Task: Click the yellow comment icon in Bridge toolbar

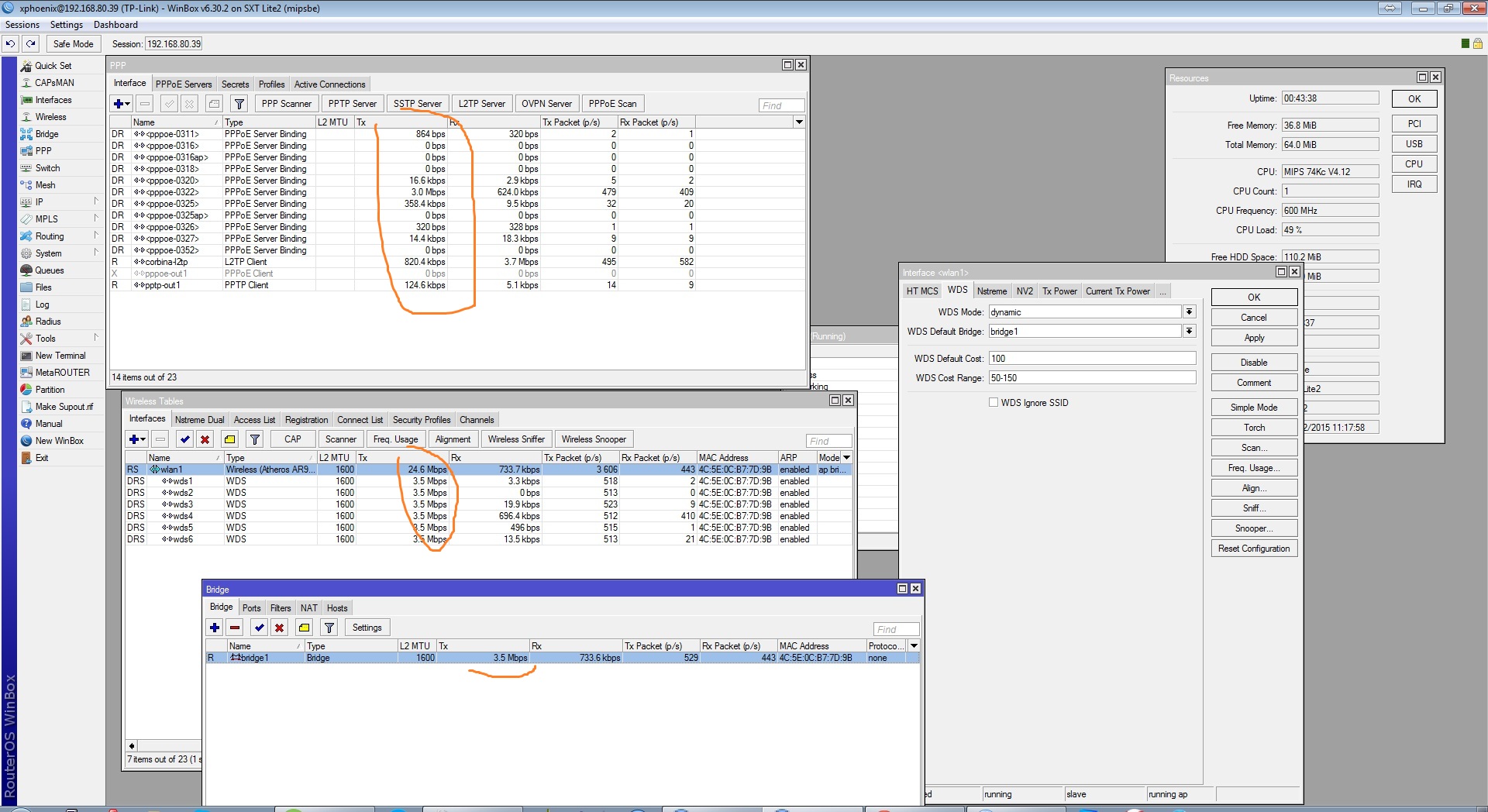Action: click(304, 628)
